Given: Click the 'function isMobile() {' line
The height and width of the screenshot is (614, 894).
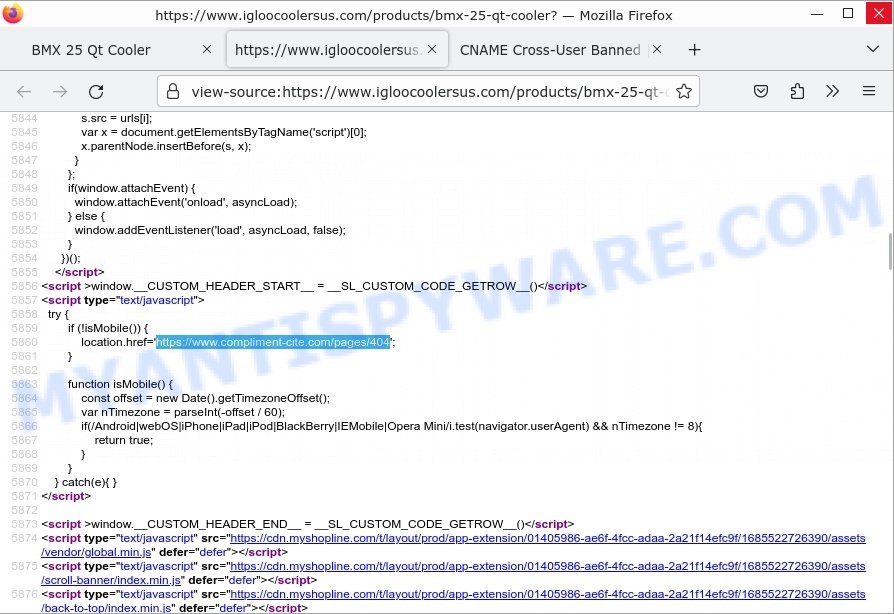Looking at the screenshot, I should (x=120, y=384).
